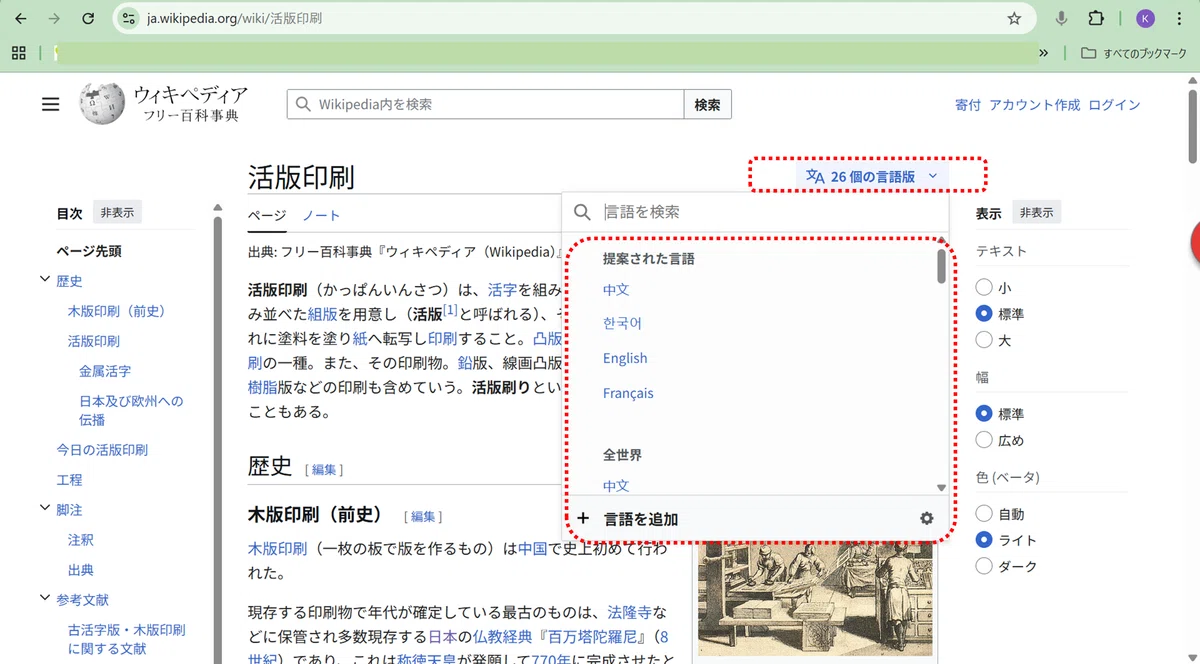
Task: Select width 広め radio button
Action: 984,440
